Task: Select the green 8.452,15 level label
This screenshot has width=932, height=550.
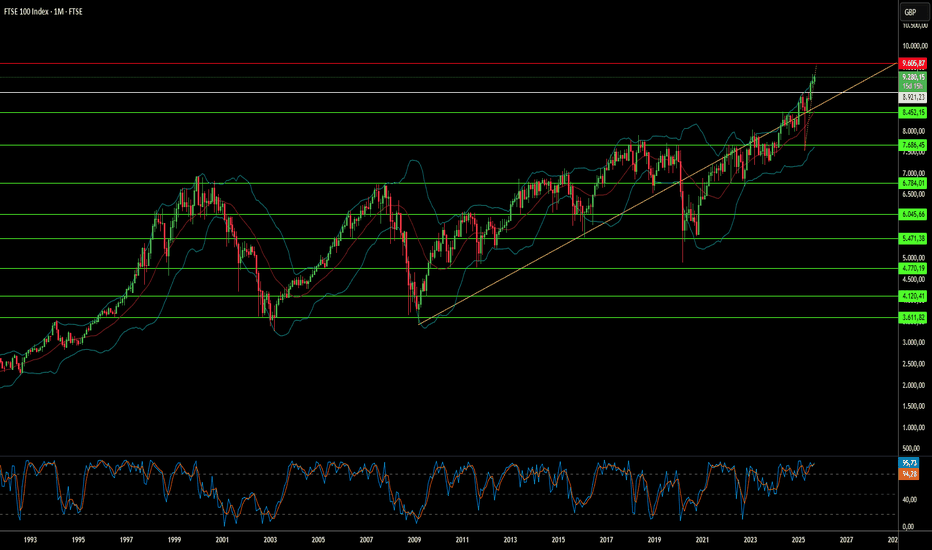Action: click(913, 112)
